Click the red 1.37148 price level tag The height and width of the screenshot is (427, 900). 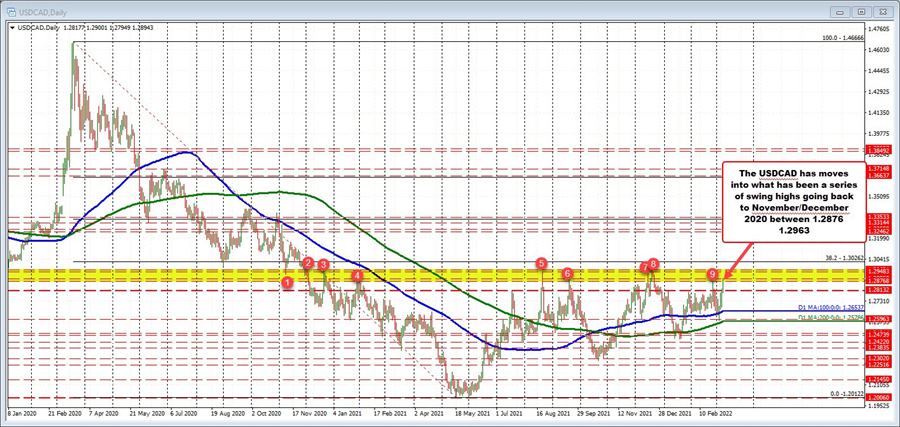tap(878, 168)
